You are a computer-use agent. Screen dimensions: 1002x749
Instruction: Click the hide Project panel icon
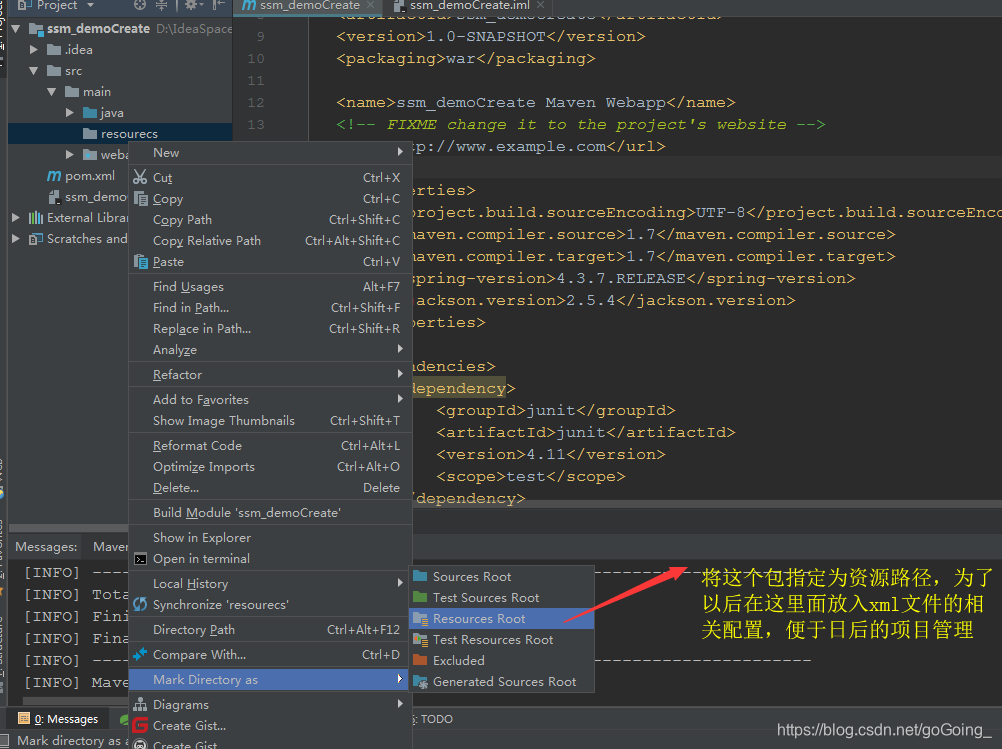pos(219,5)
